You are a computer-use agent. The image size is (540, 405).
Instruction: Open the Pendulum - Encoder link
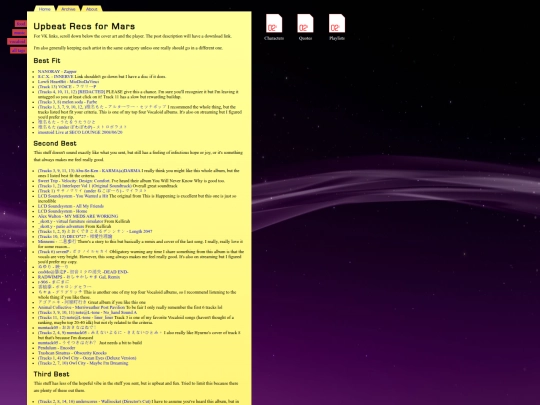[x=56, y=348]
